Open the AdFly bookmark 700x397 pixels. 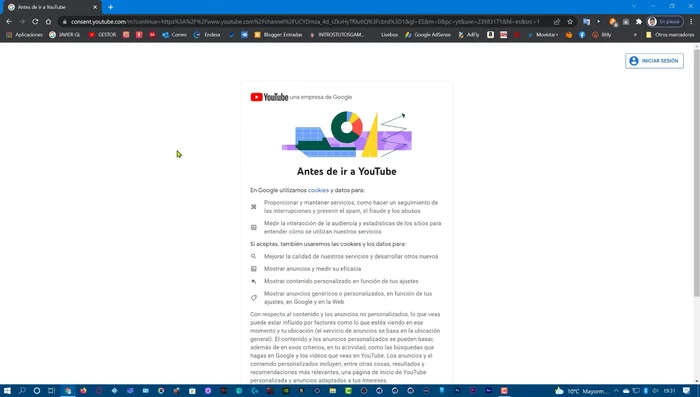[x=469, y=34]
